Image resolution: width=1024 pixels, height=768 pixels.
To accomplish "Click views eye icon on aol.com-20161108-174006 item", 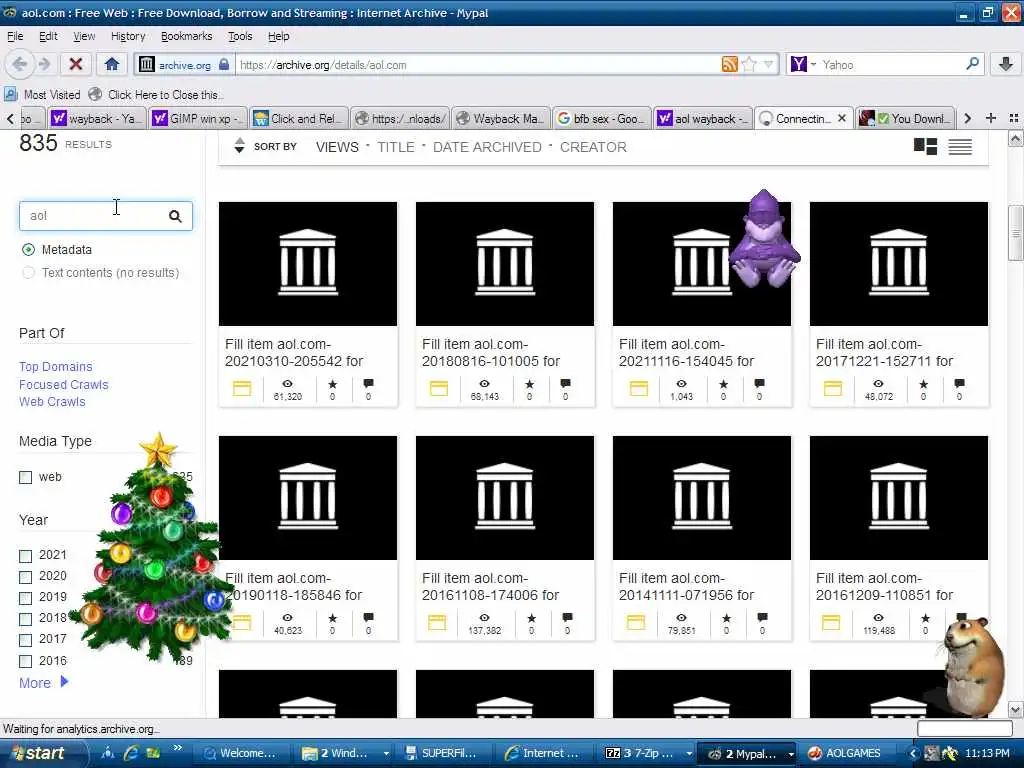I will 484,618.
